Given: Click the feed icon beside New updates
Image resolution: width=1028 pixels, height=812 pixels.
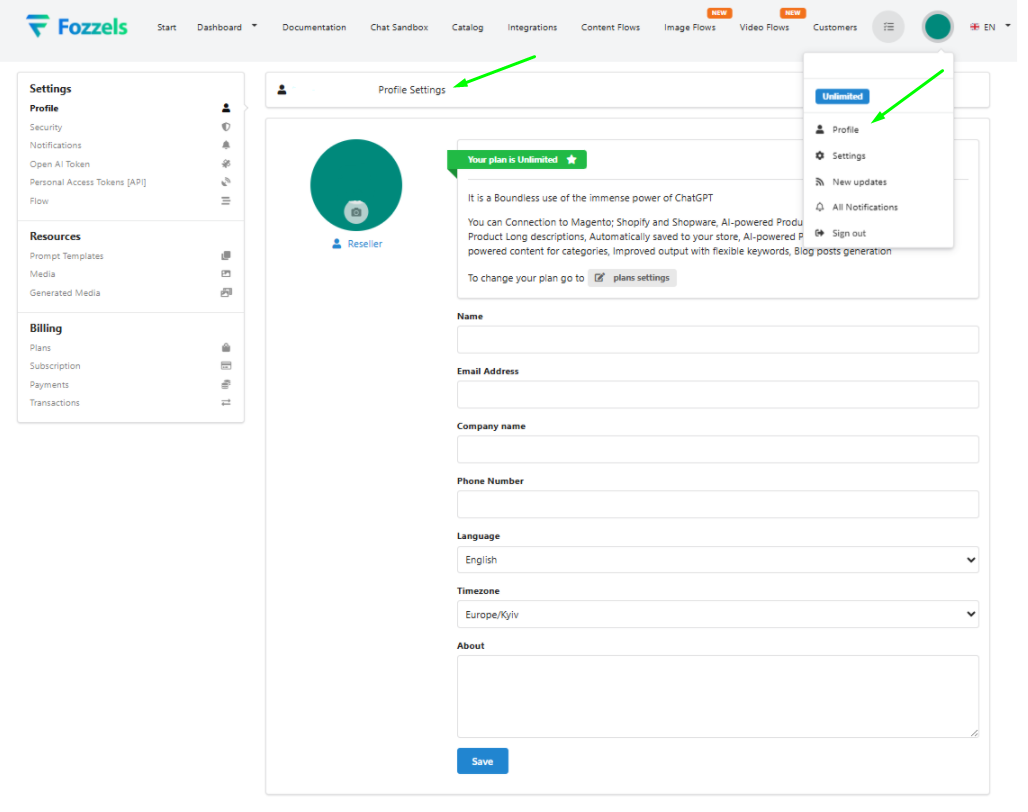Looking at the screenshot, I should (820, 182).
